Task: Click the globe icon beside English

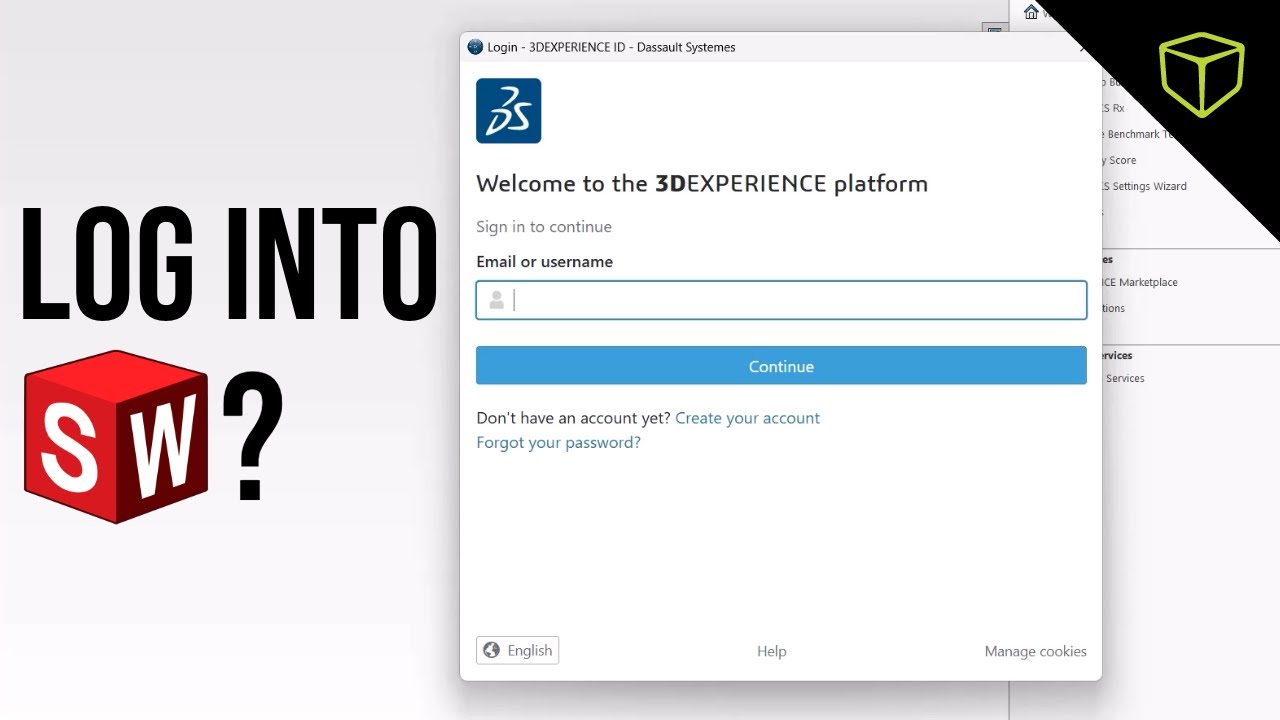Action: [x=491, y=650]
